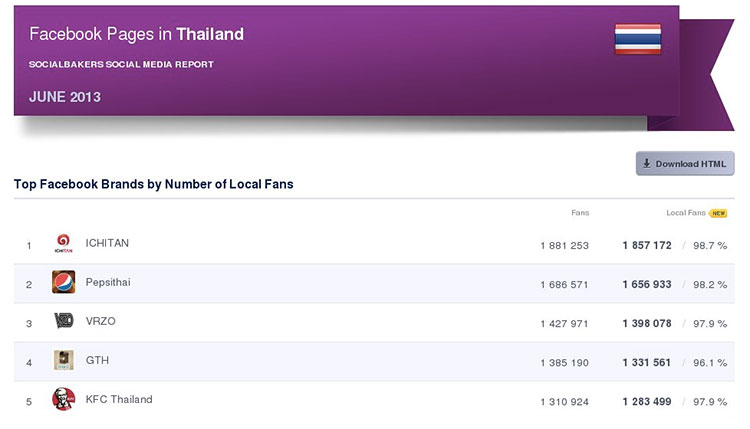This screenshot has width=750, height=429.
Task: Open the ICHITAN page link
Action: [x=107, y=243]
